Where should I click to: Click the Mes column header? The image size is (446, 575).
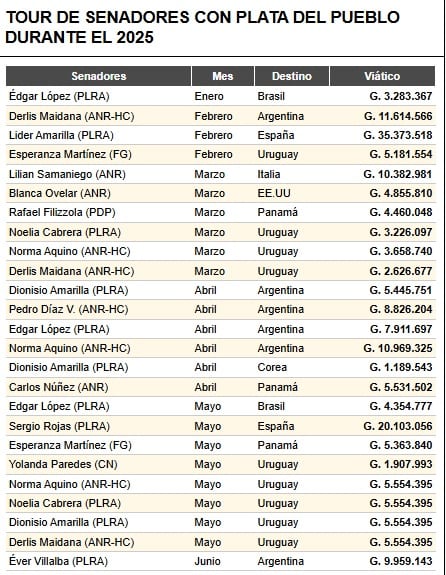pos(223,76)
